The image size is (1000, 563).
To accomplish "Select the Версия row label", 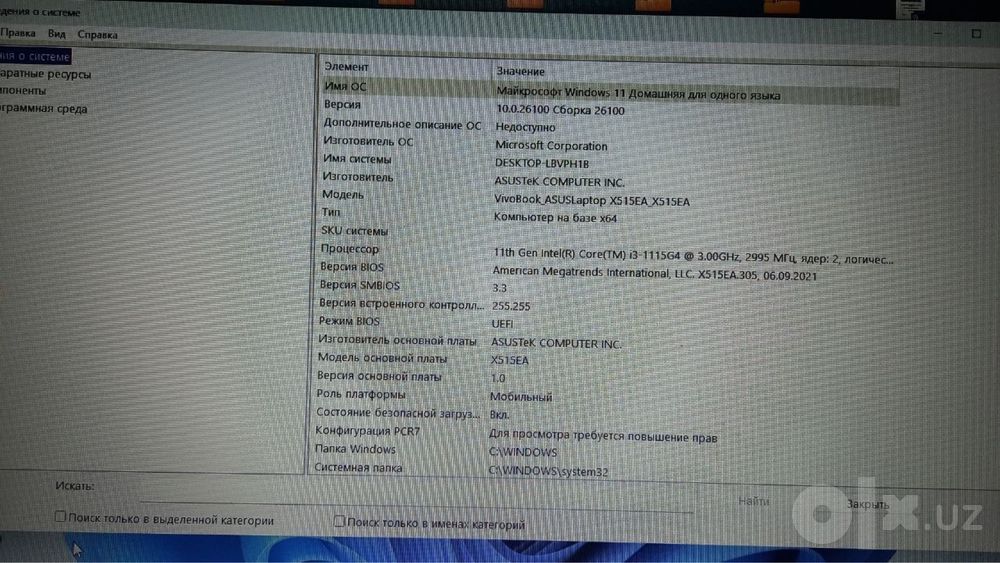I will coord(342,104).
